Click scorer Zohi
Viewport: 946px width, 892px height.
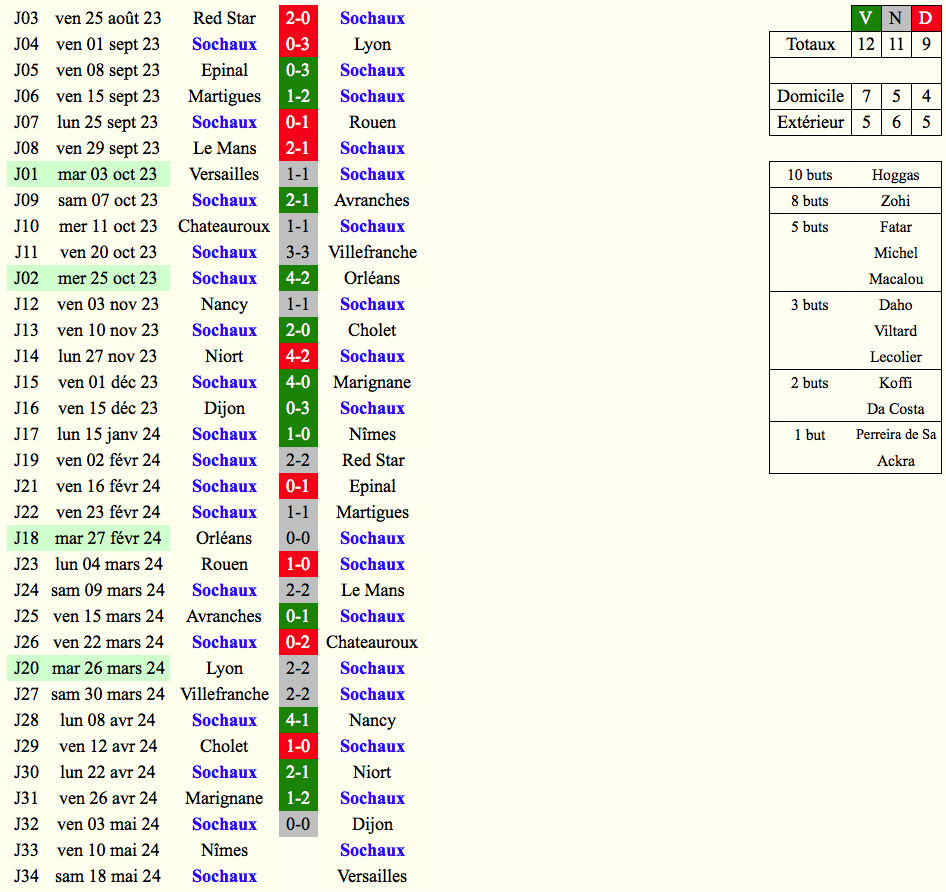point(895,201)
